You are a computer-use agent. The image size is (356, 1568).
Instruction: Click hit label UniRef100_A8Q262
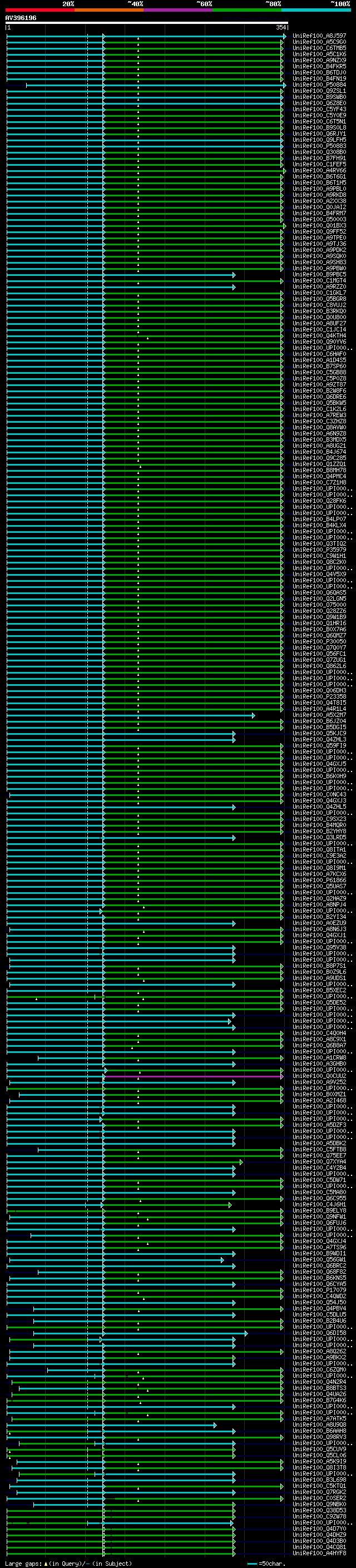coord(319,1351)
